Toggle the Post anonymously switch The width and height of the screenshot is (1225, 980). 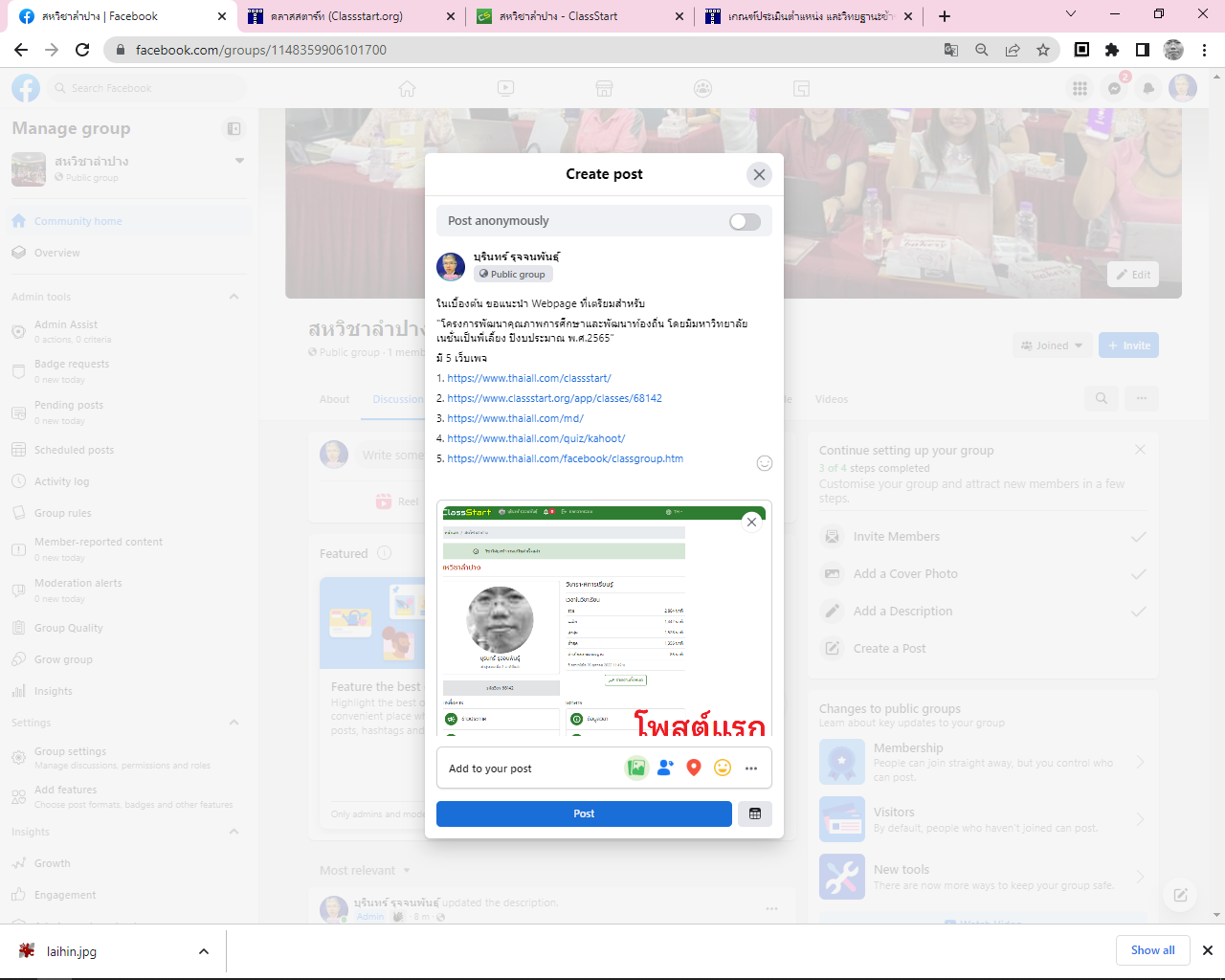(745, 221)
